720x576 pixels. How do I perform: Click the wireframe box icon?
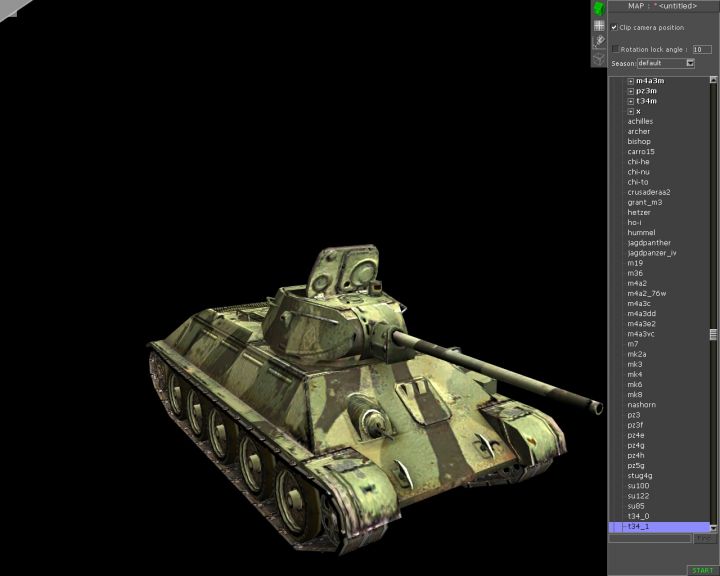[599, 57]
